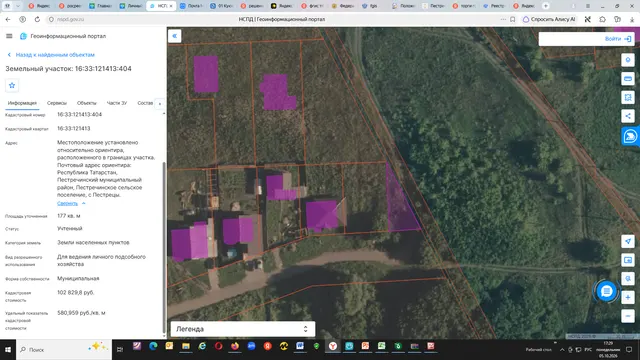The image size is (640, 360).
Task: Open the measure ruler tool
Action: click(628, 79)
